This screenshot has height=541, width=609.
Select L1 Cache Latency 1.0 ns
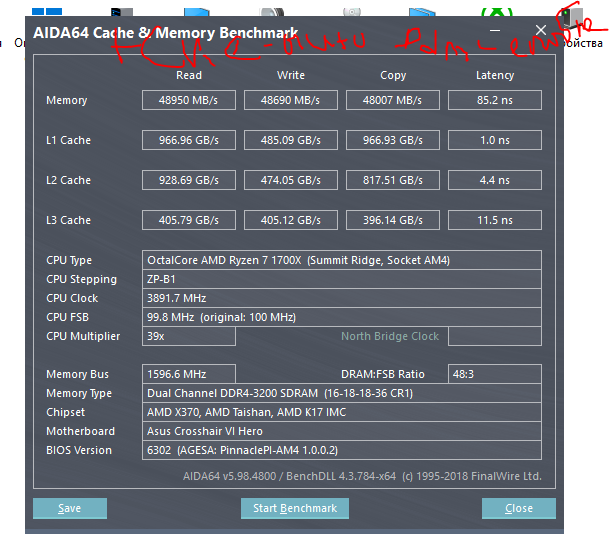[x=495, y=140]
